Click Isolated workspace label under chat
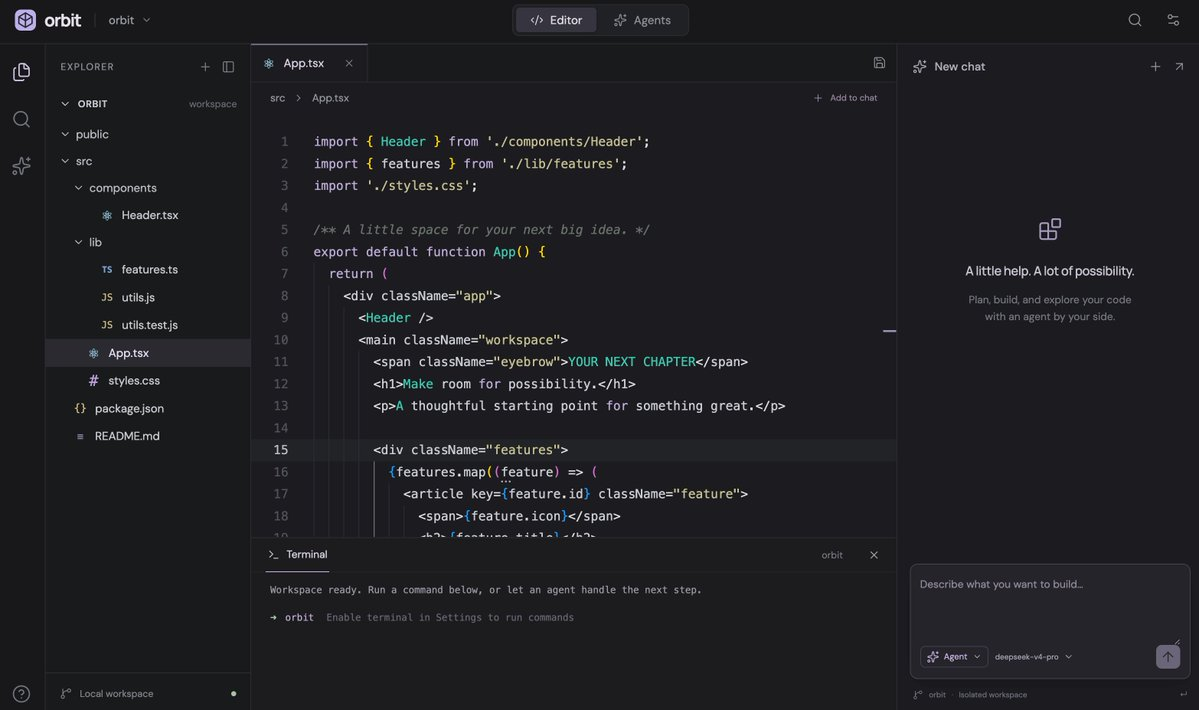The width and height of the screenshot is (1199, 710). [993, 695]
